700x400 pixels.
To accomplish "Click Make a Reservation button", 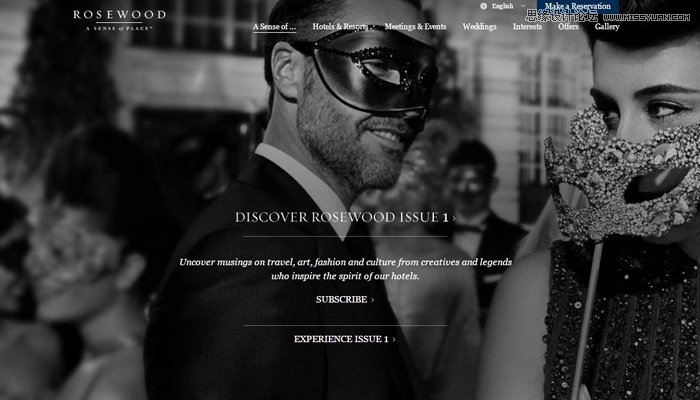I will [578, 6].
